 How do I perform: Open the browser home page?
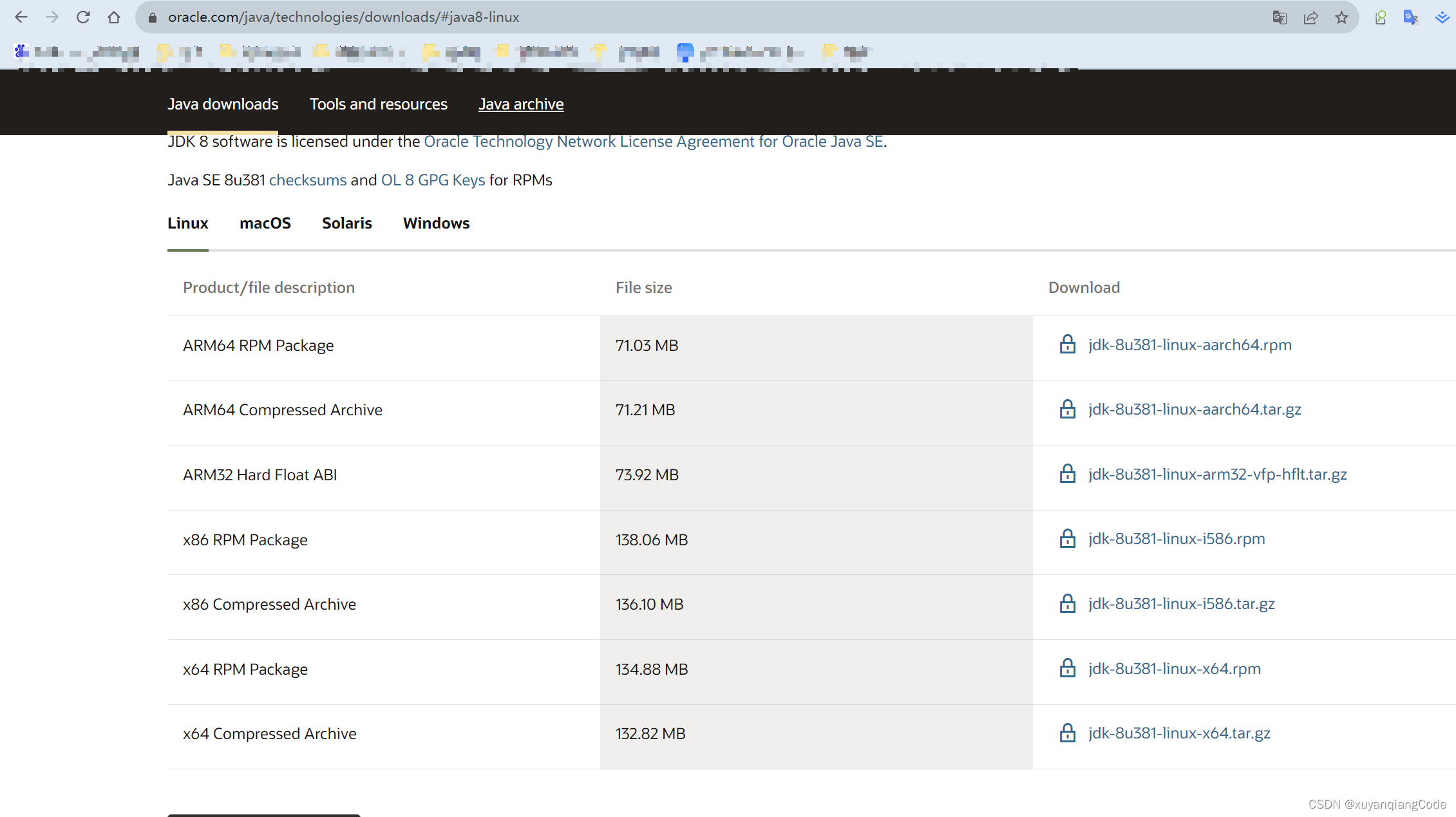[x=114, y=17]
